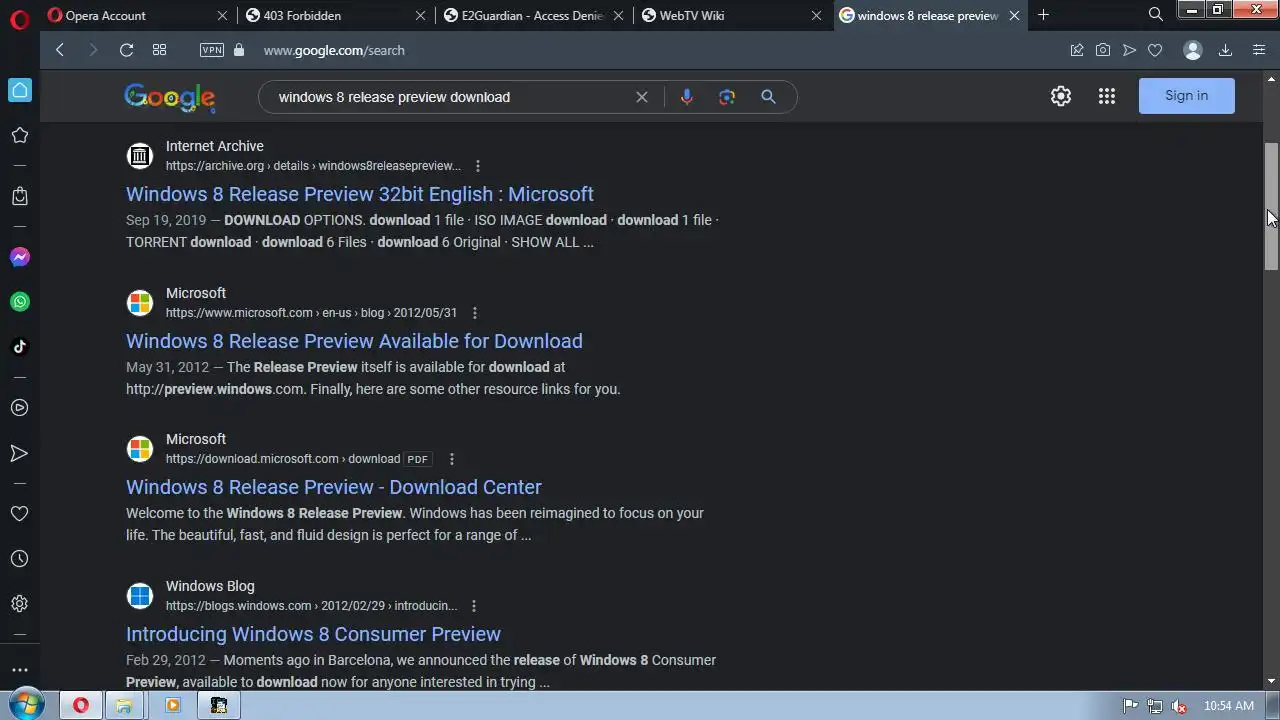
Task: Open the tab islands grid icon
Action: [x=159, y=50]
